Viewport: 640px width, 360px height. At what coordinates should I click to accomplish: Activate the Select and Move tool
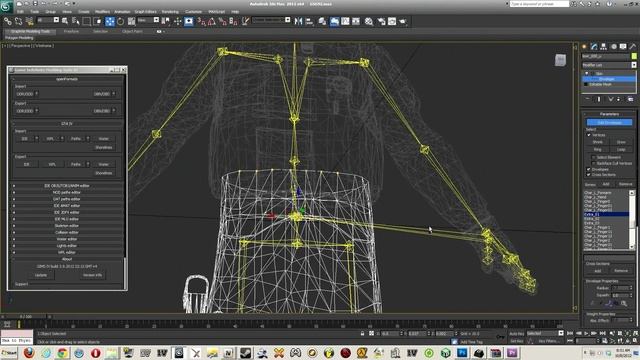tap(110, 21)
